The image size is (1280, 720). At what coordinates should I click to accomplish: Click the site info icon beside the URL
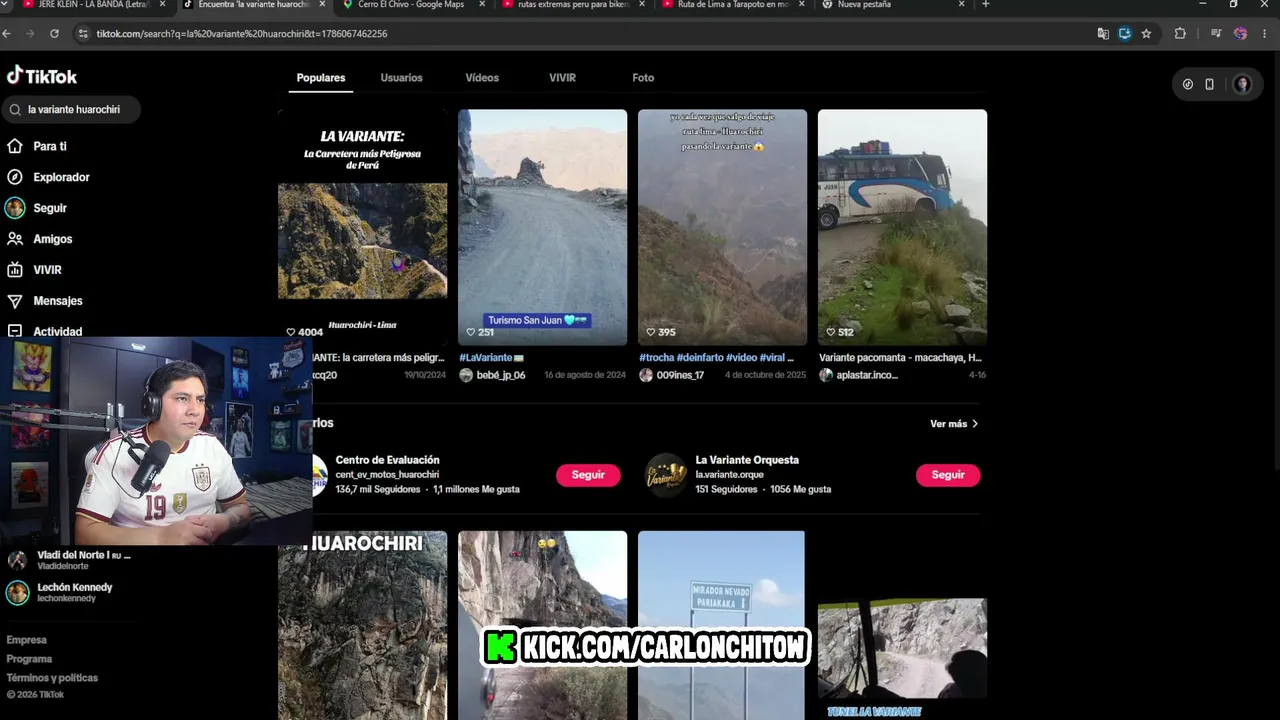[83, 33]
